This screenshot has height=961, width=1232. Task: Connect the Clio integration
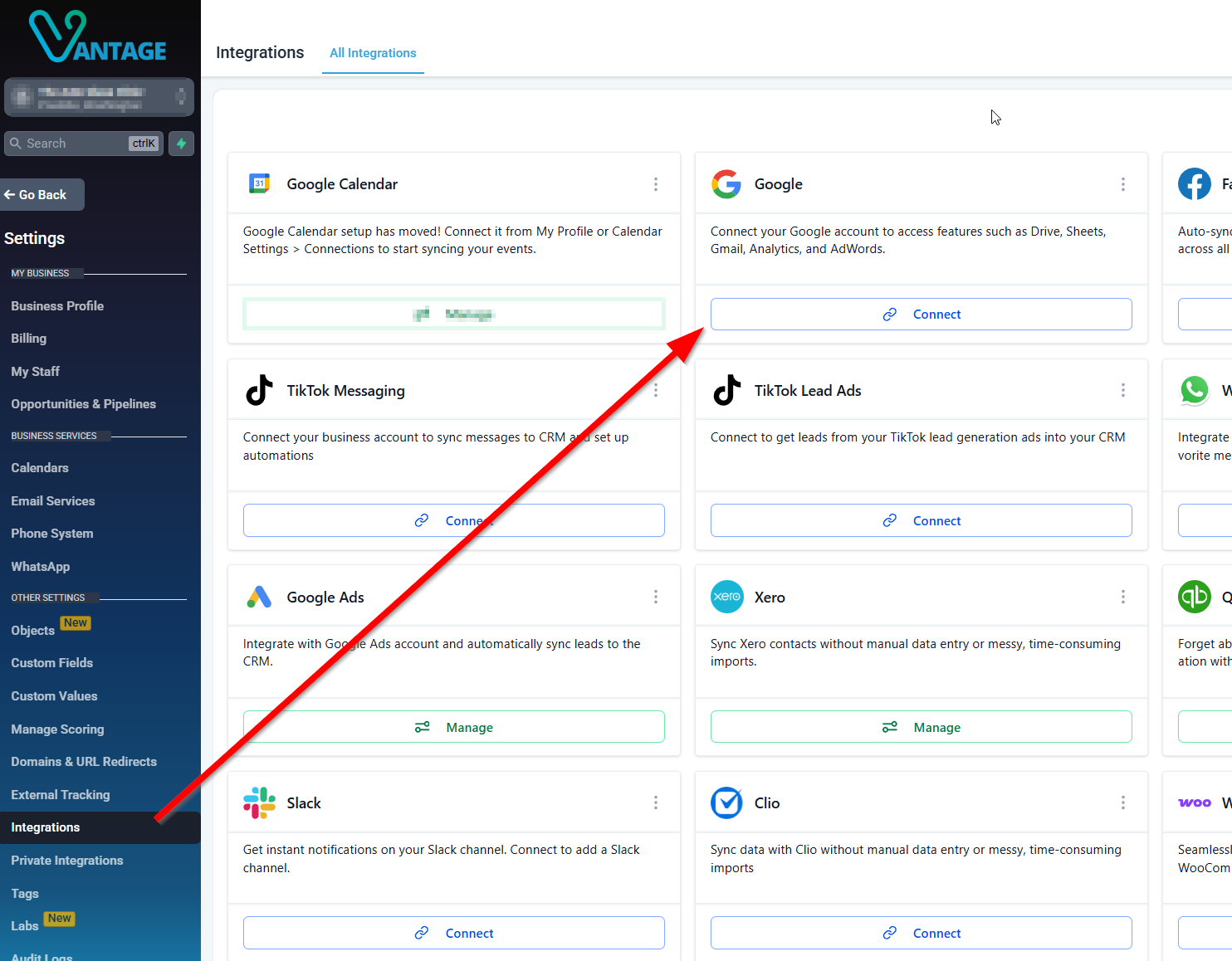pyautogui.click(x=921, y=933)
